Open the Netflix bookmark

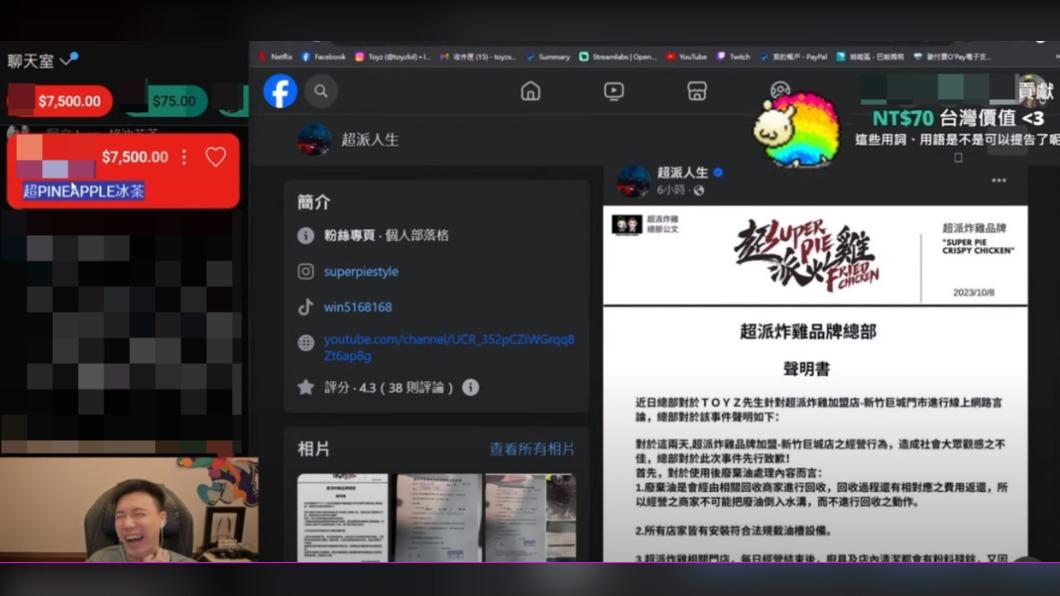coord(275,57)
